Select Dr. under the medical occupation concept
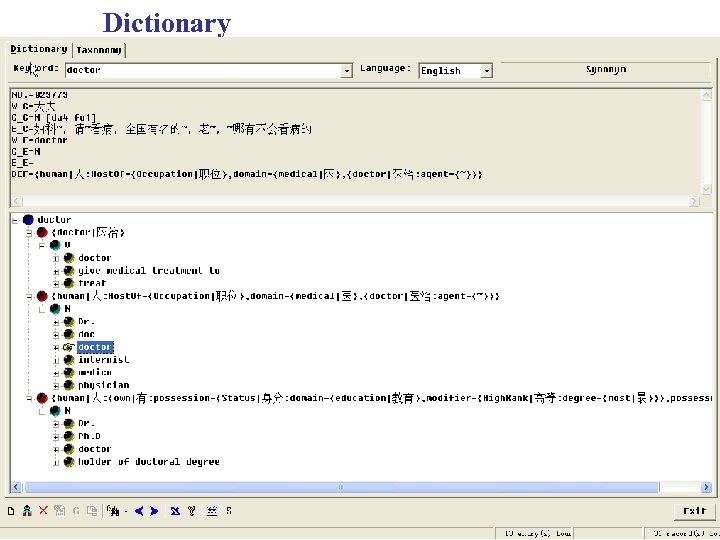The height and width of the screenshot is (540, 720). [86, 321]
